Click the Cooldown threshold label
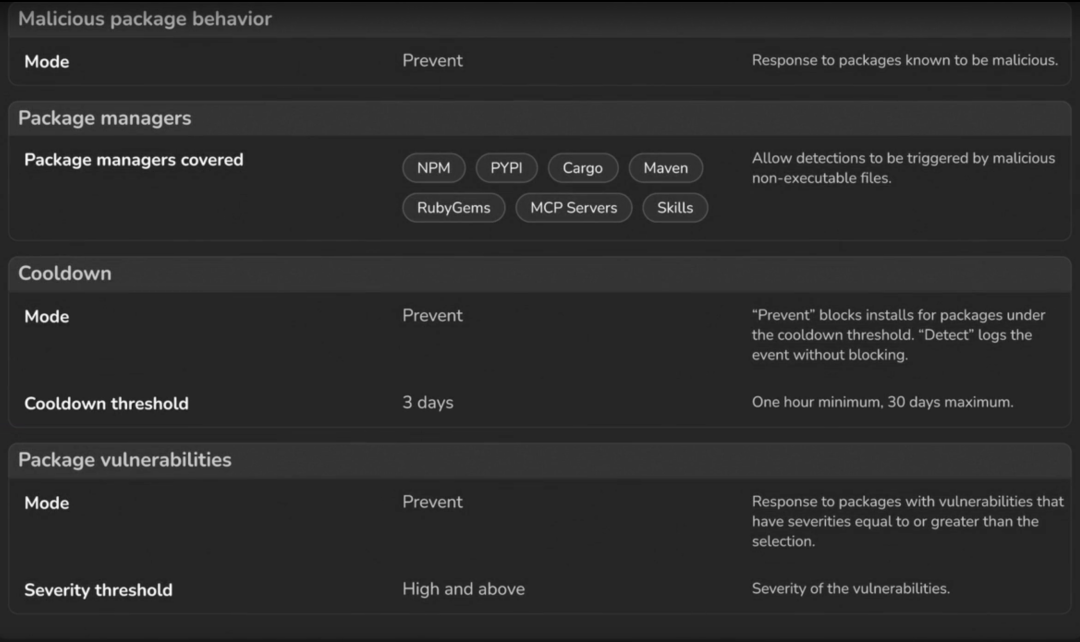The image size is (1080, 642). click(x=106, y=404)
